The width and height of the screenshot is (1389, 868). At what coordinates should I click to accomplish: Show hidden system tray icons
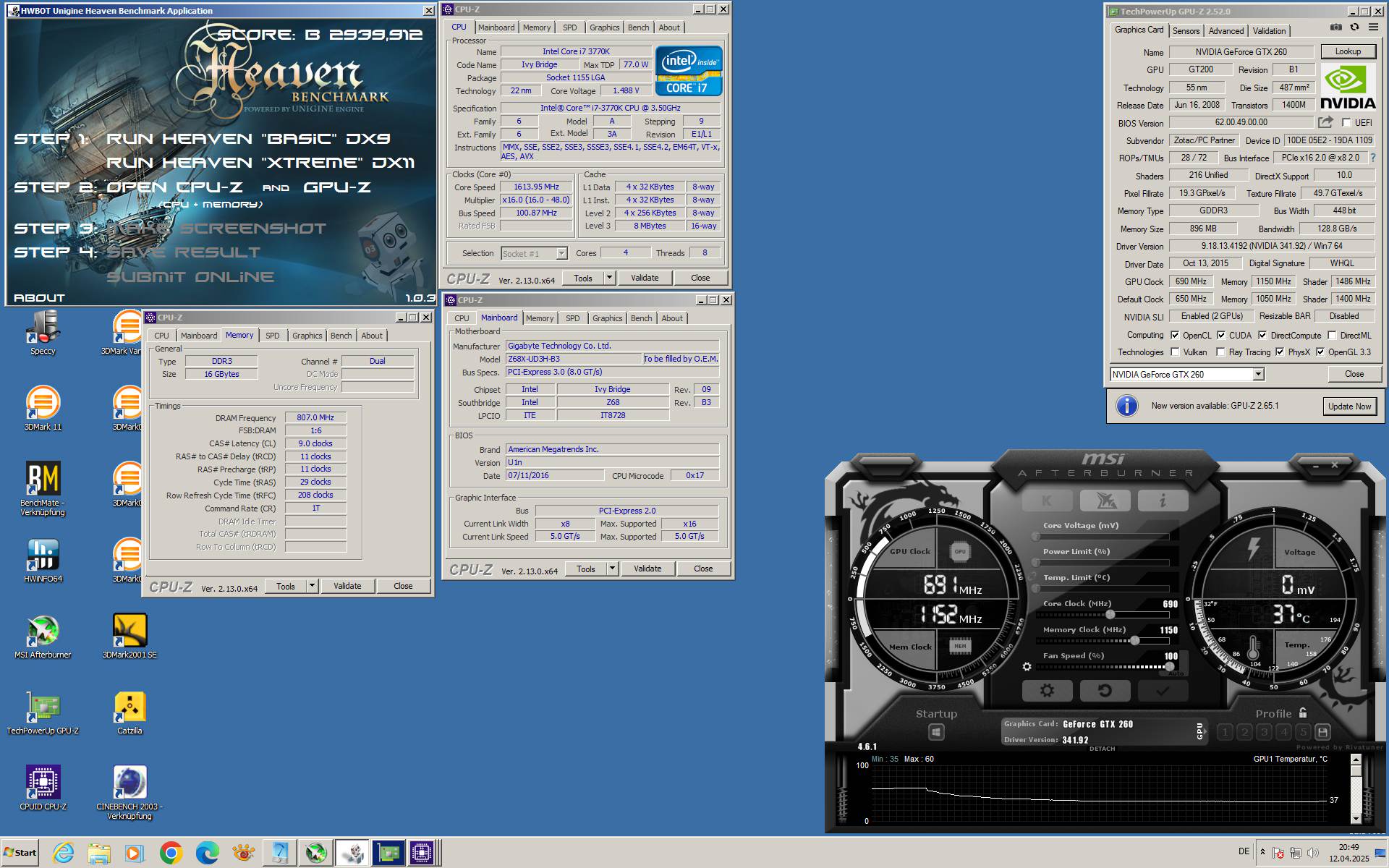tap(1262, 852)
